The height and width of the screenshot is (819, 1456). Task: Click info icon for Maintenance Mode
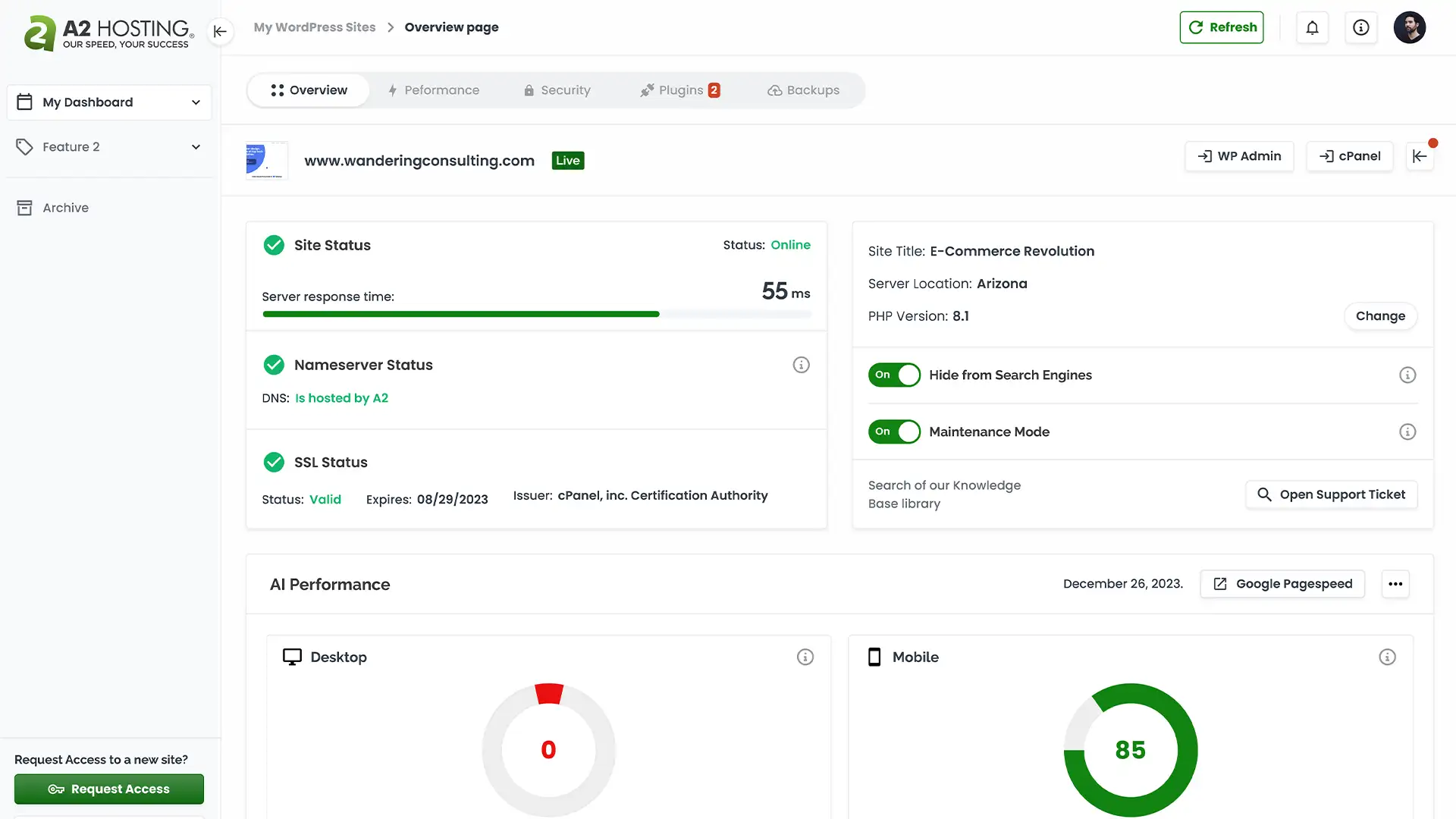tap(1407, 431)
